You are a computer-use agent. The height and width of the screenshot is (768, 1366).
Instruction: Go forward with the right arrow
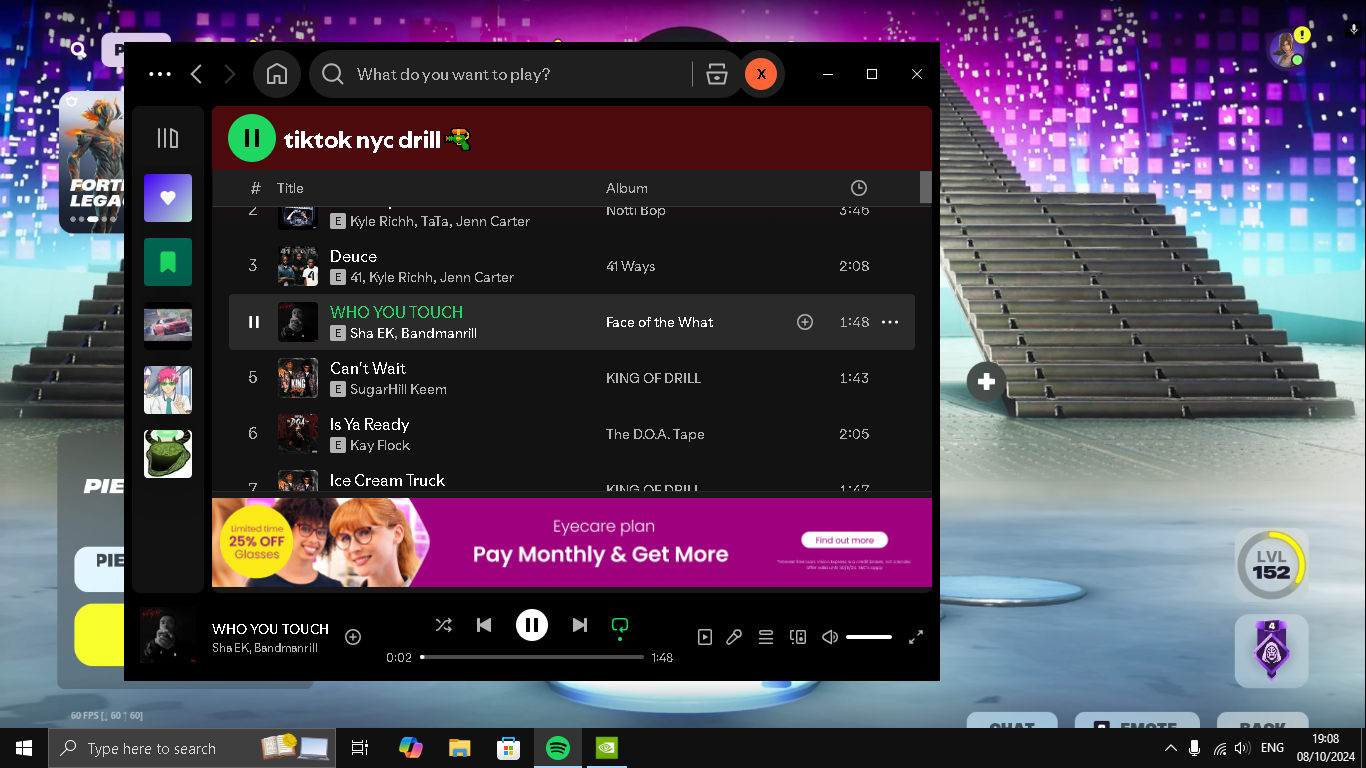click(230, 74)
